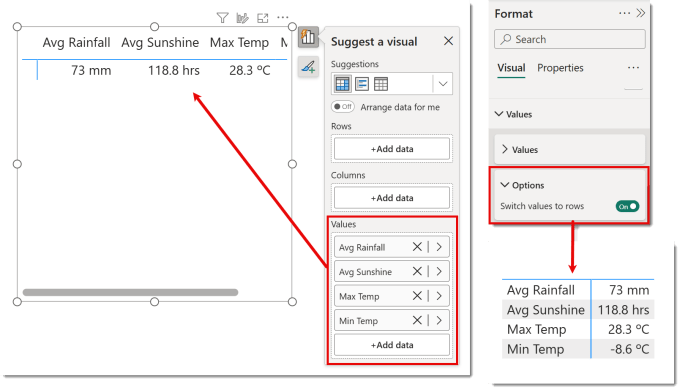Click the 118.8 hrs cell in the visual
Image resolution: width=680 pixels, height=390 pixels.
click(173, 70)
